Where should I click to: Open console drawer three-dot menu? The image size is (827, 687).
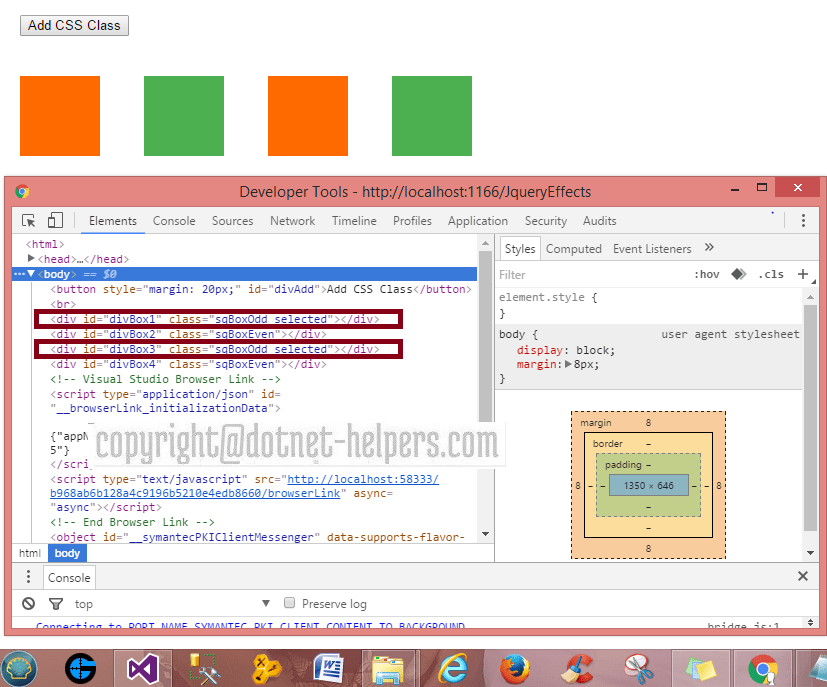(x=28, y=577)
